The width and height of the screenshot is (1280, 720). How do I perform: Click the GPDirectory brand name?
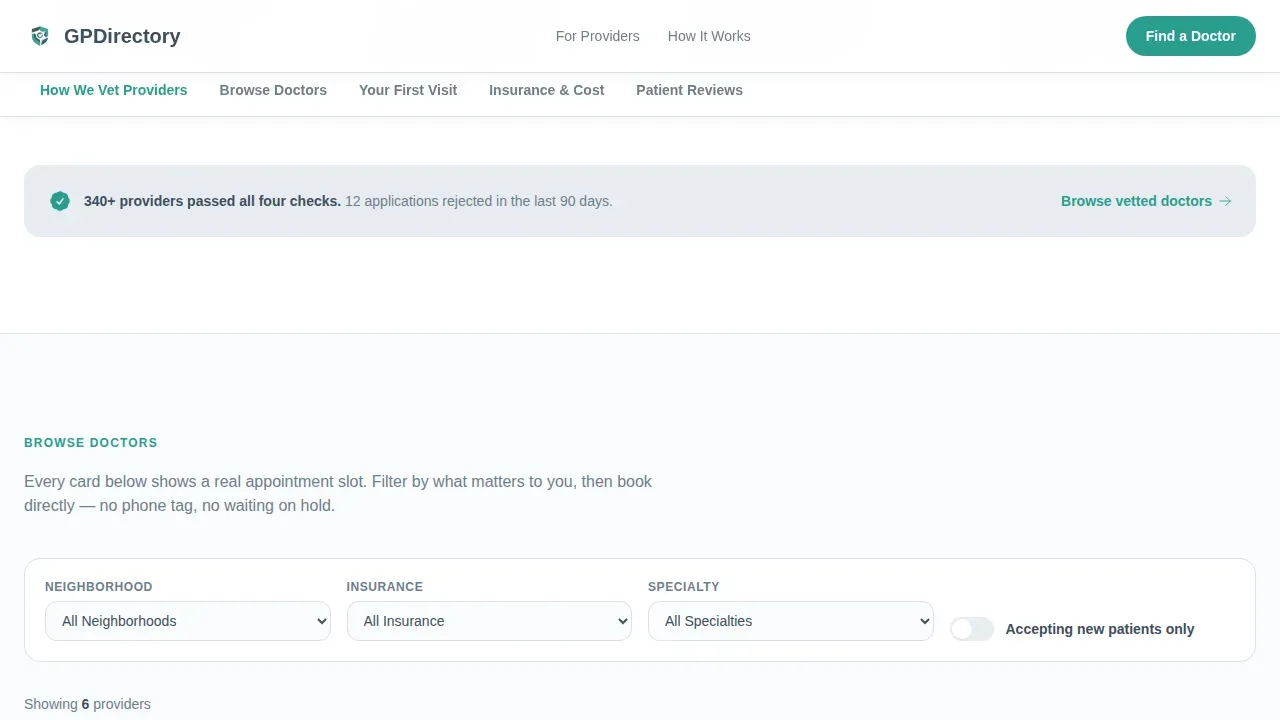(x=122, y=36)
